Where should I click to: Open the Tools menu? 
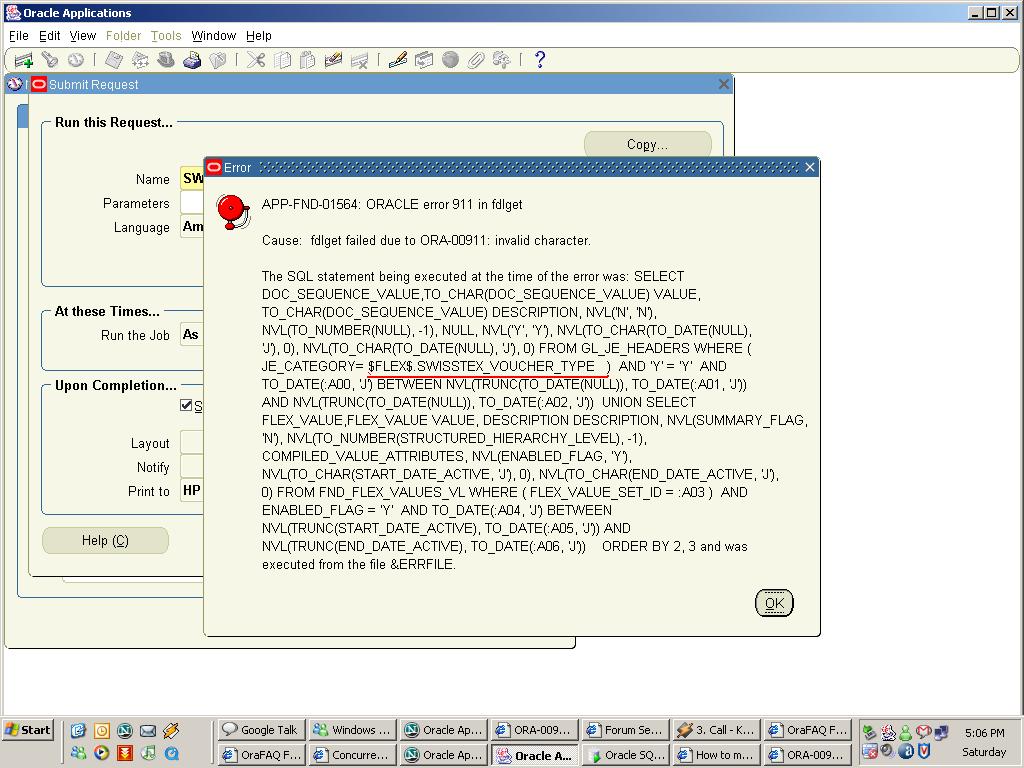pos(166,36)
